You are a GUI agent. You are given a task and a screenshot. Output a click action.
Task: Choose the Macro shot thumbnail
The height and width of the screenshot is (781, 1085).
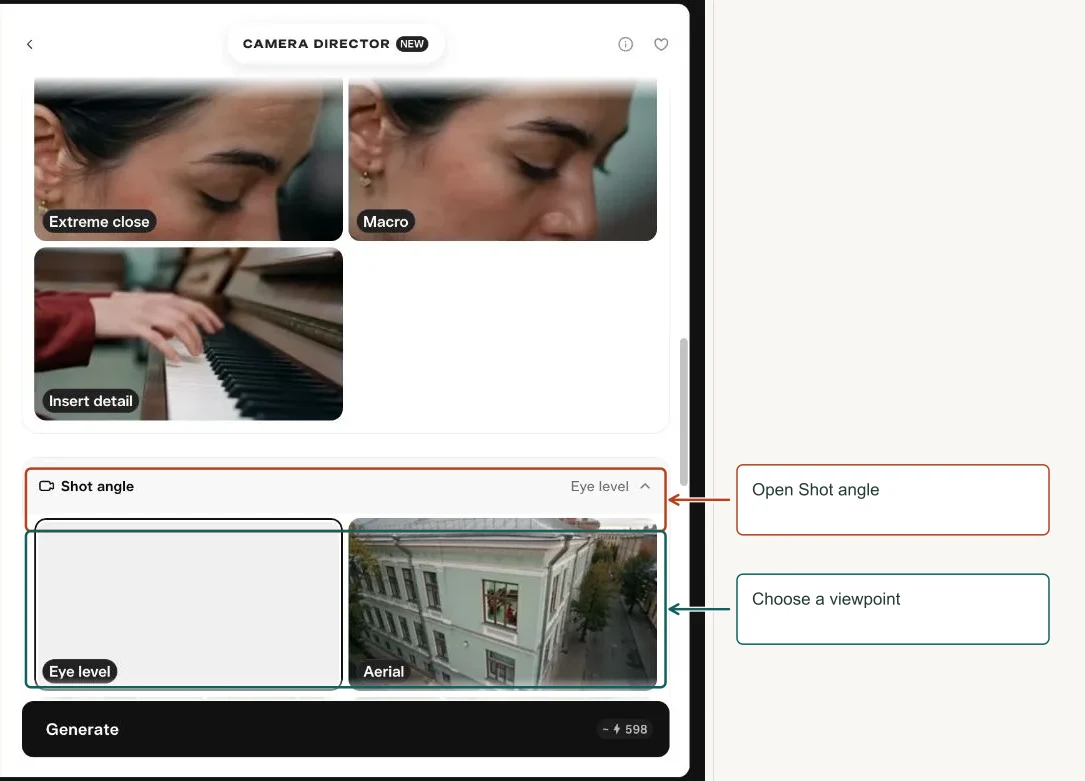click(503, 159)
